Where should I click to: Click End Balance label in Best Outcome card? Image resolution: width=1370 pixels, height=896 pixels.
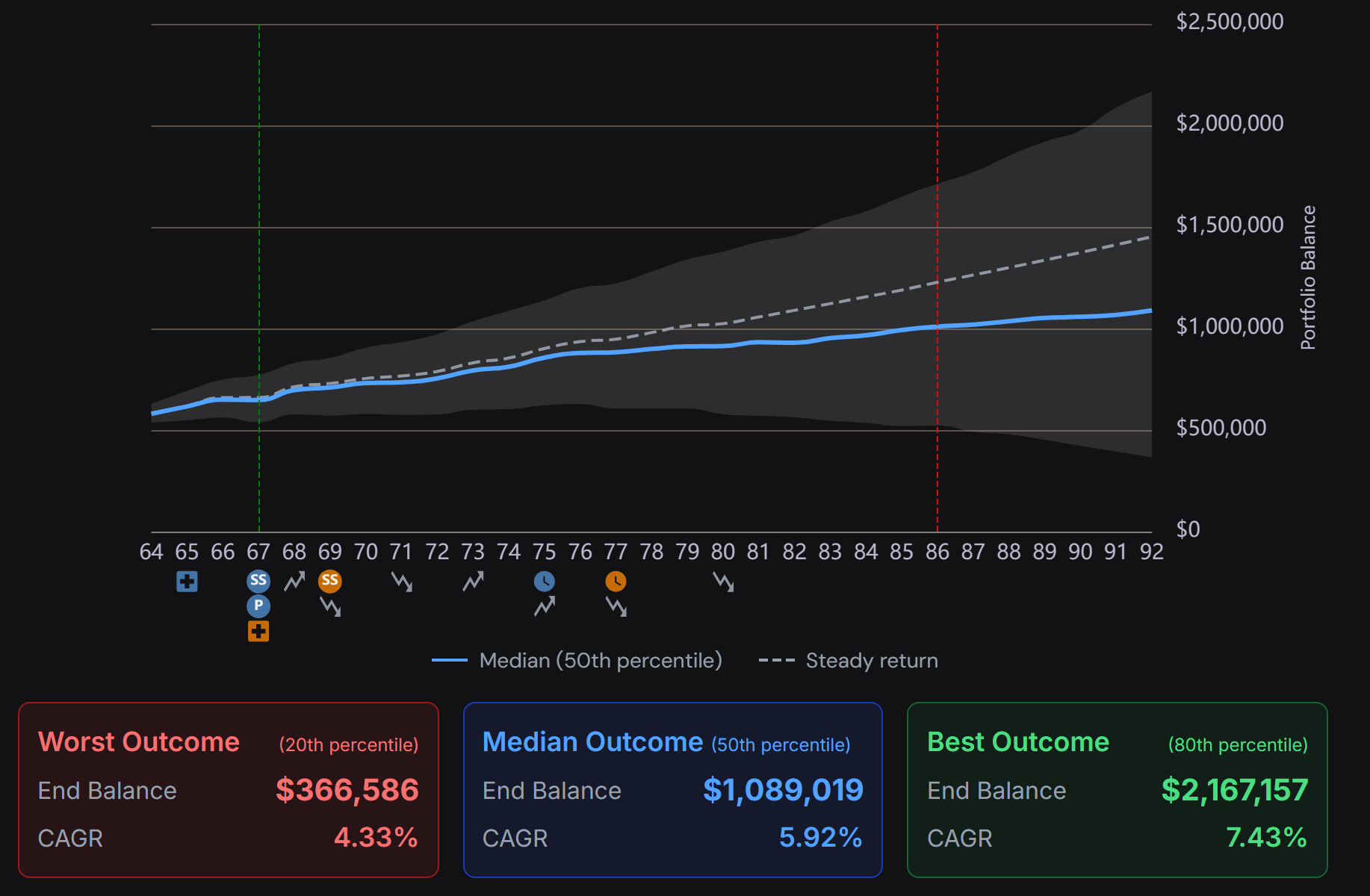[996, 791]
